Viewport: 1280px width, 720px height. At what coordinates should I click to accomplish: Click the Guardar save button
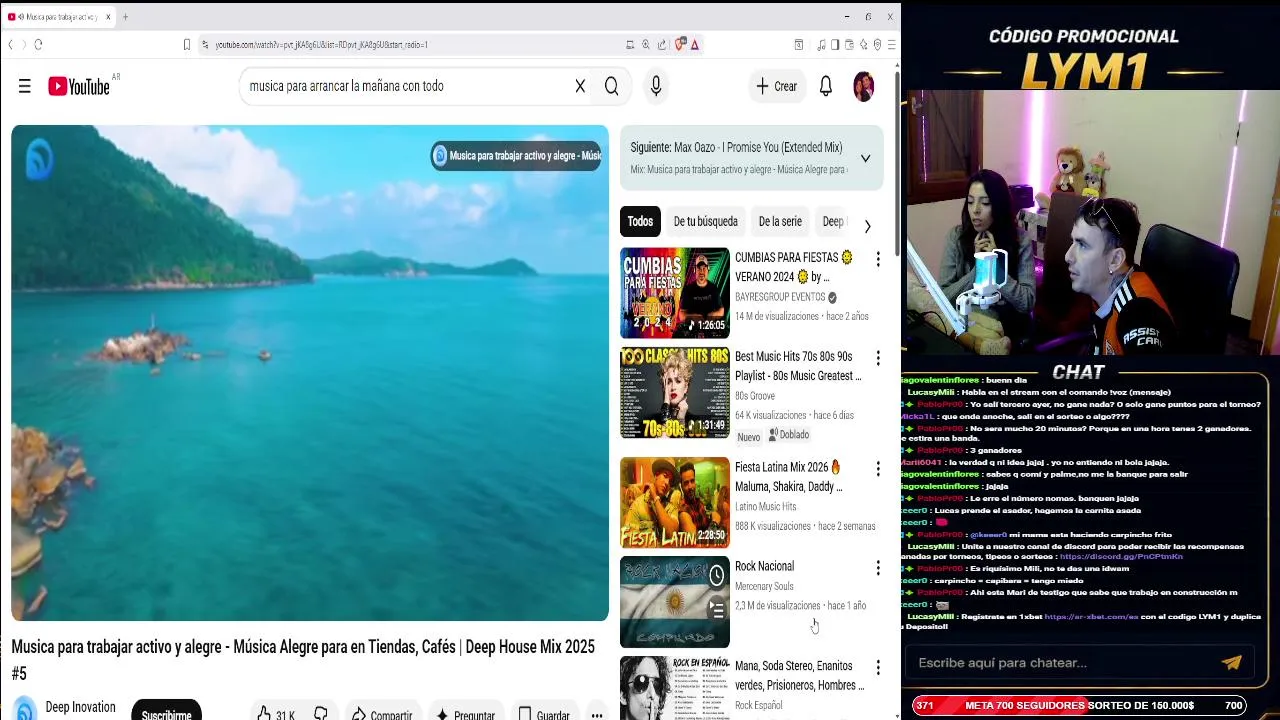click(x=543, y=714)
